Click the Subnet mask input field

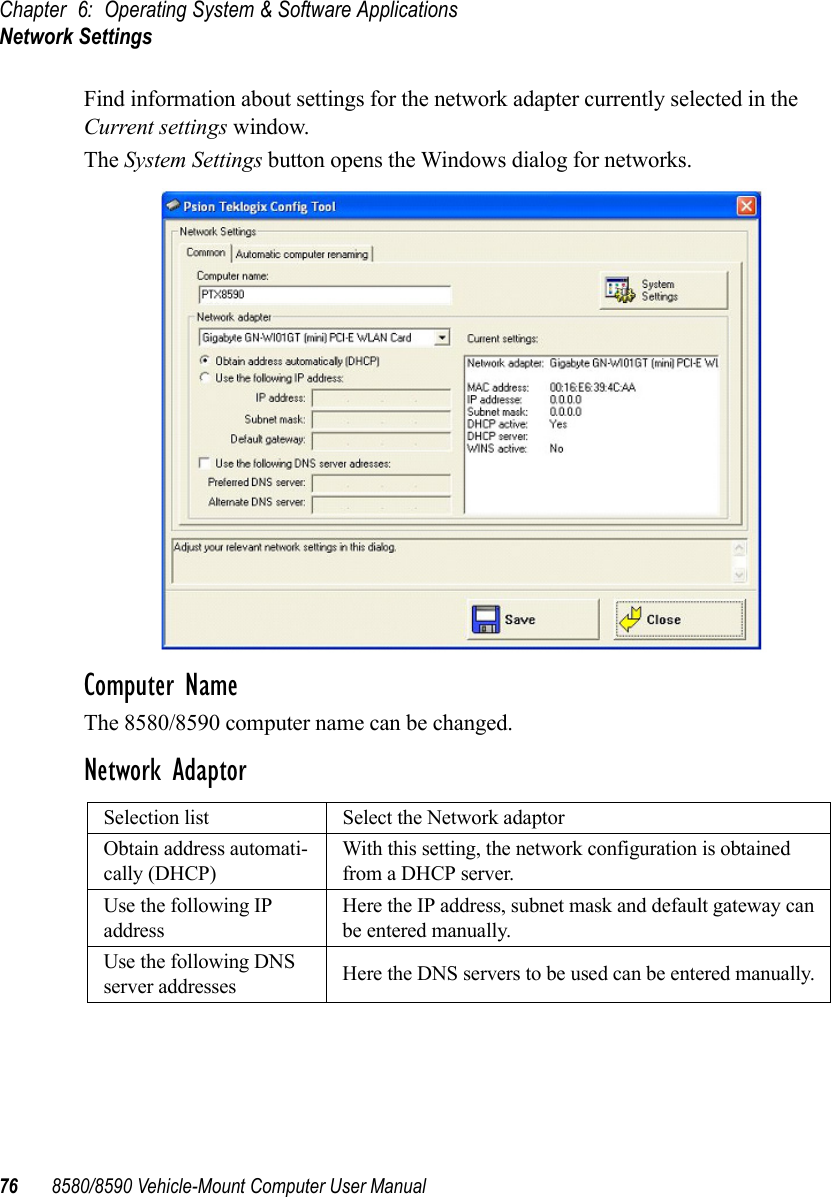pyautogui.click(x=381, y=420)
